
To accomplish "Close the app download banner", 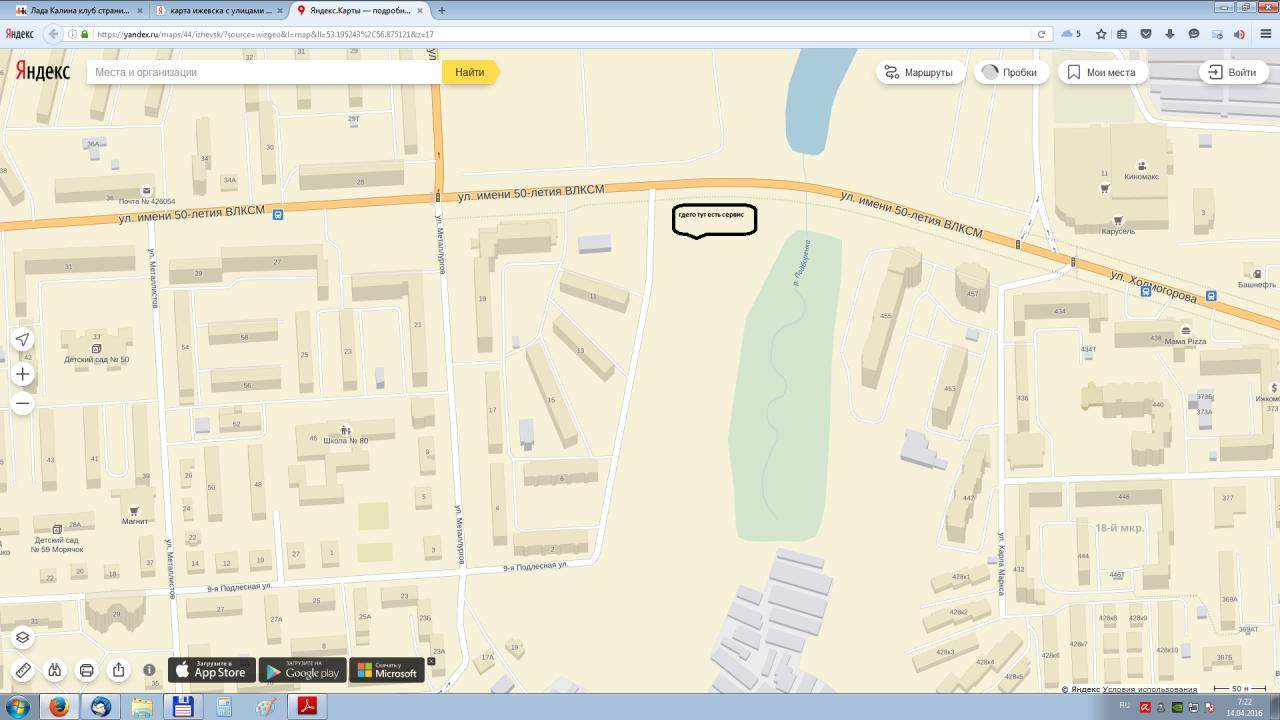I will (432, 661).
